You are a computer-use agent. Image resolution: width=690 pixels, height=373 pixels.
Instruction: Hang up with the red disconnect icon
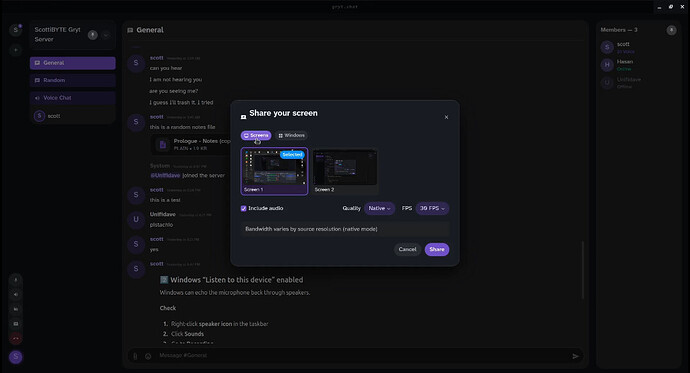(16, 339)
